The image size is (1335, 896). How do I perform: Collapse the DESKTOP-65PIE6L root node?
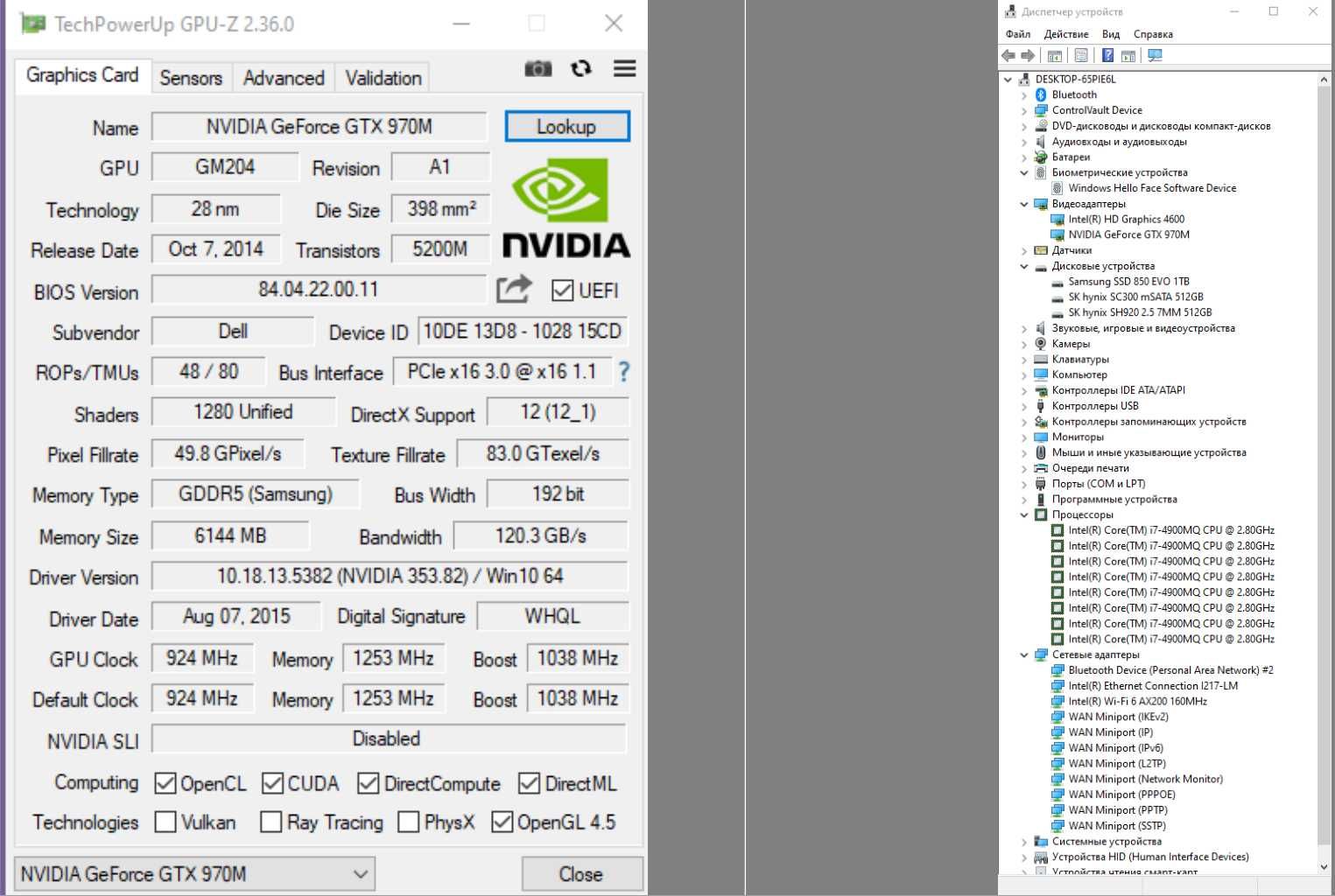click(1008, 79)
